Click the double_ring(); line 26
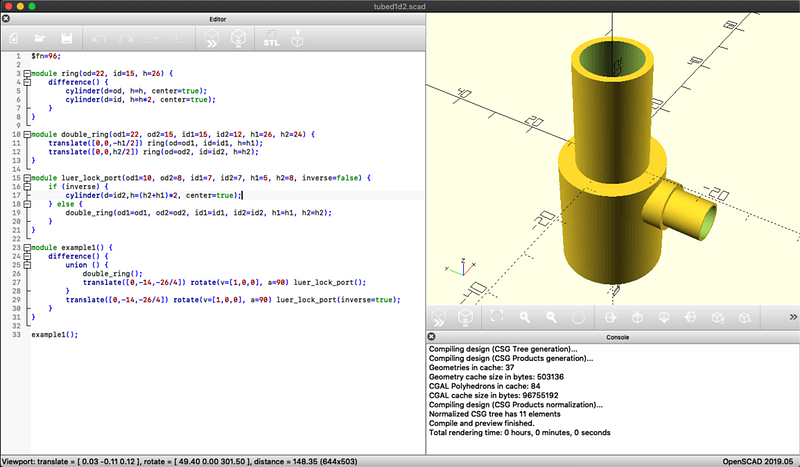This screenshot has width=800, height=467. [x=113, y=274]
